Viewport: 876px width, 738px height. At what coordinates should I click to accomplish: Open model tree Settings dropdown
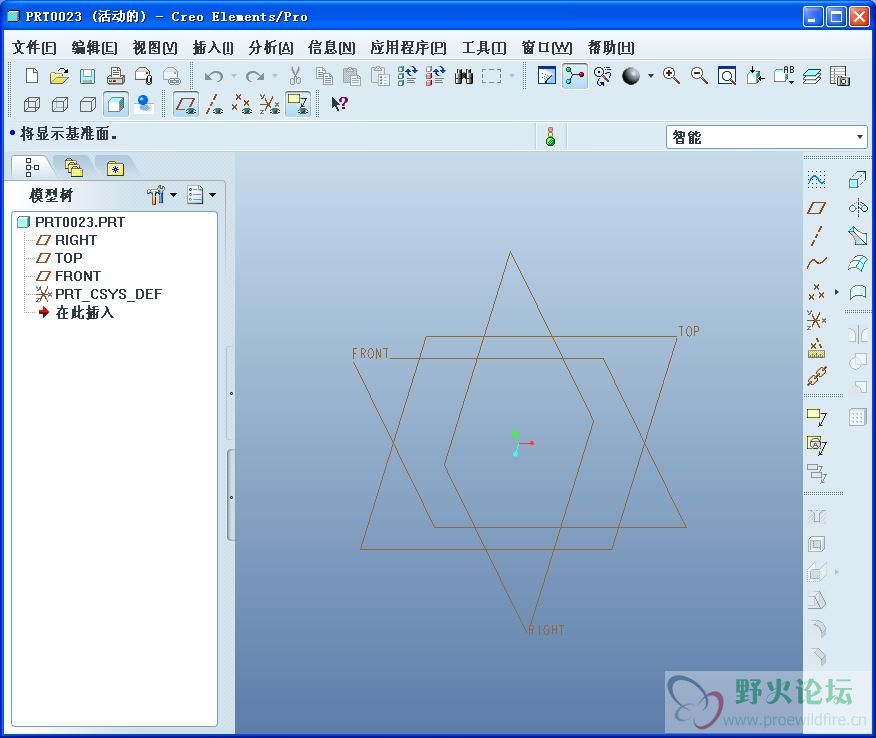(x=162, y=195)
